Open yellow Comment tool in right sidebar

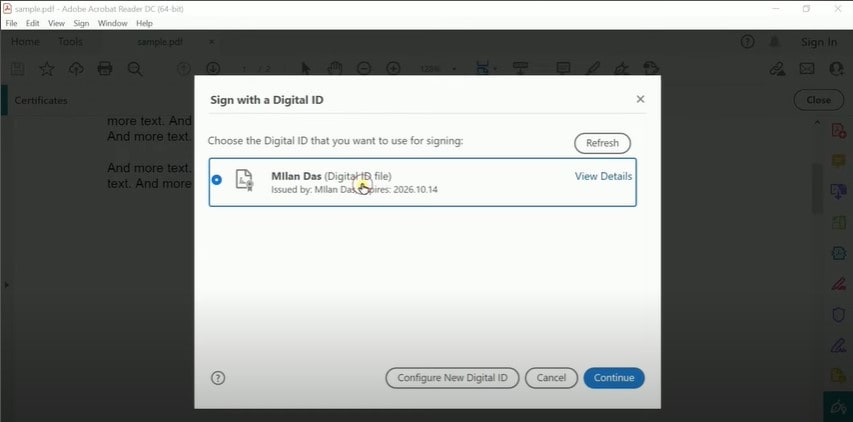(838, 161)
